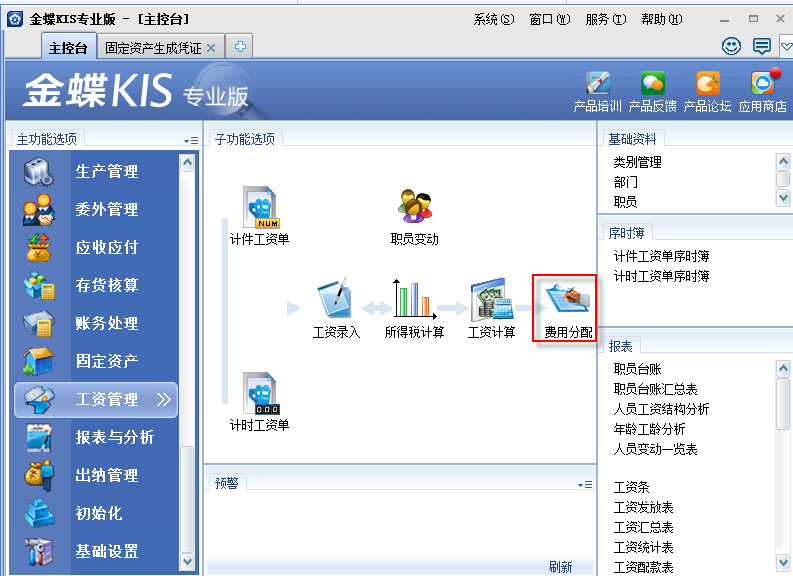Open the 职员变动 icon

pyautogui.click(x=414, y=207)
